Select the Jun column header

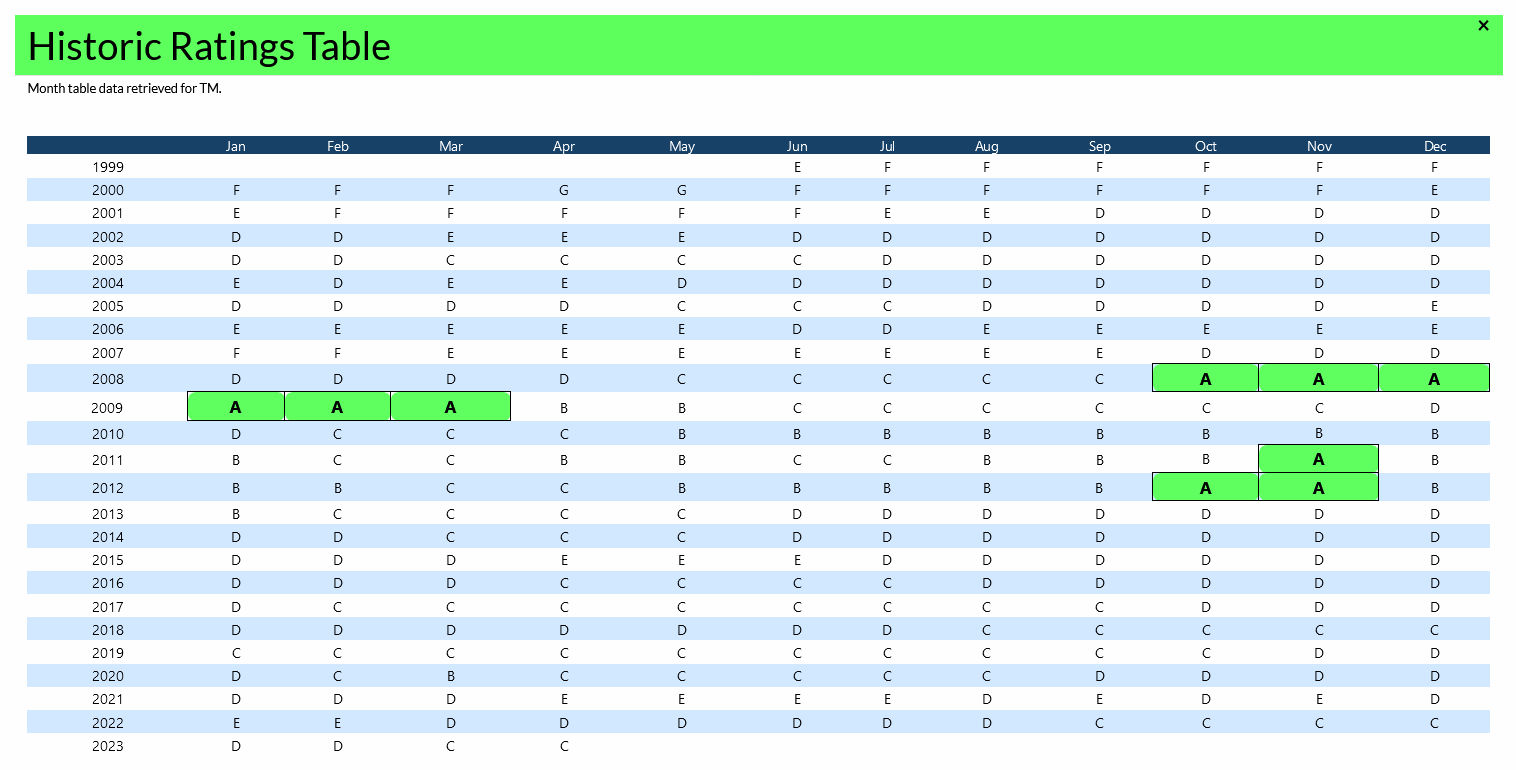click(797, 146)
